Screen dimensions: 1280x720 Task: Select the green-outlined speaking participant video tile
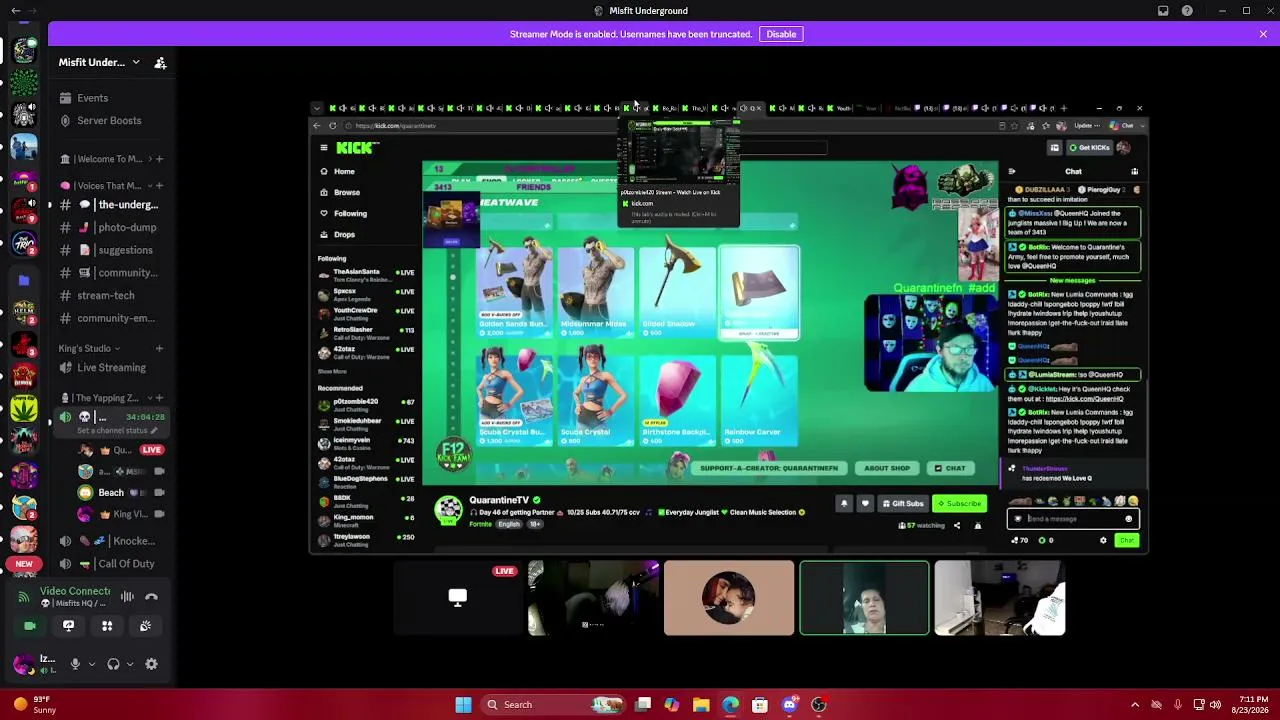coord(864,598)
